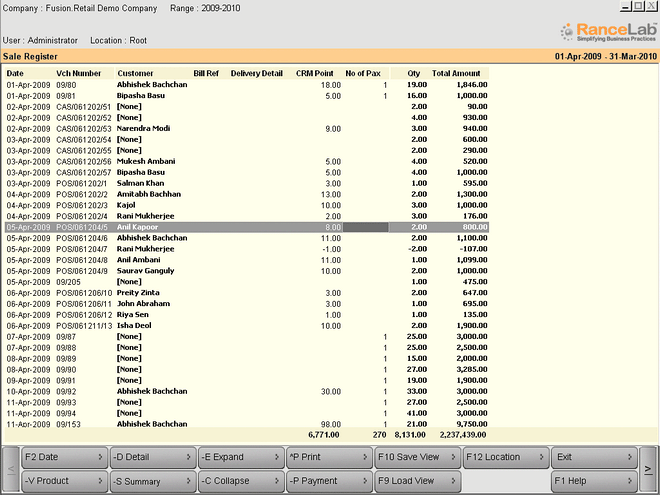
Task: Print the register using ^P Print
Action: pos(327,457)
